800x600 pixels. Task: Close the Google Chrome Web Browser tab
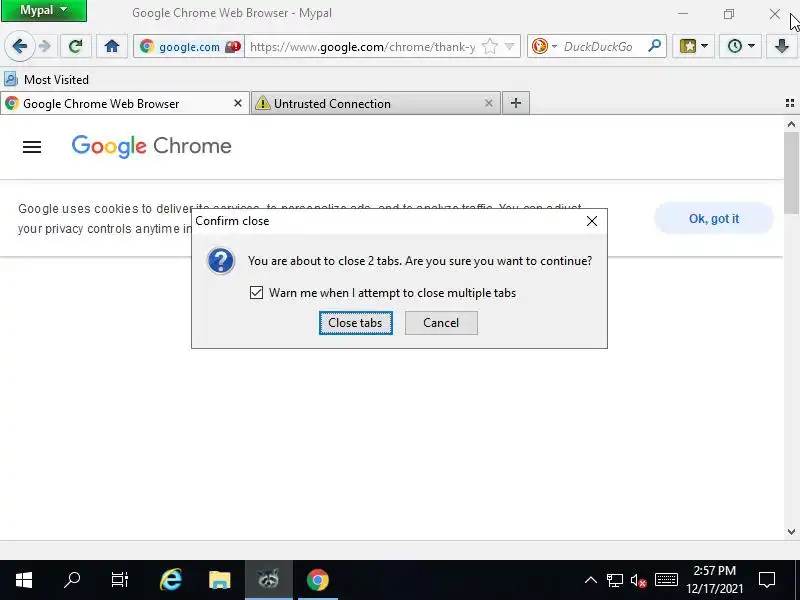click(x=238, y=103)
